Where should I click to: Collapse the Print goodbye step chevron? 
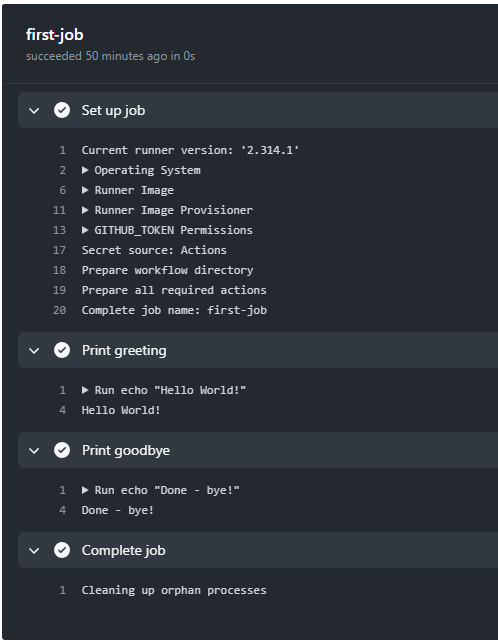34,450
